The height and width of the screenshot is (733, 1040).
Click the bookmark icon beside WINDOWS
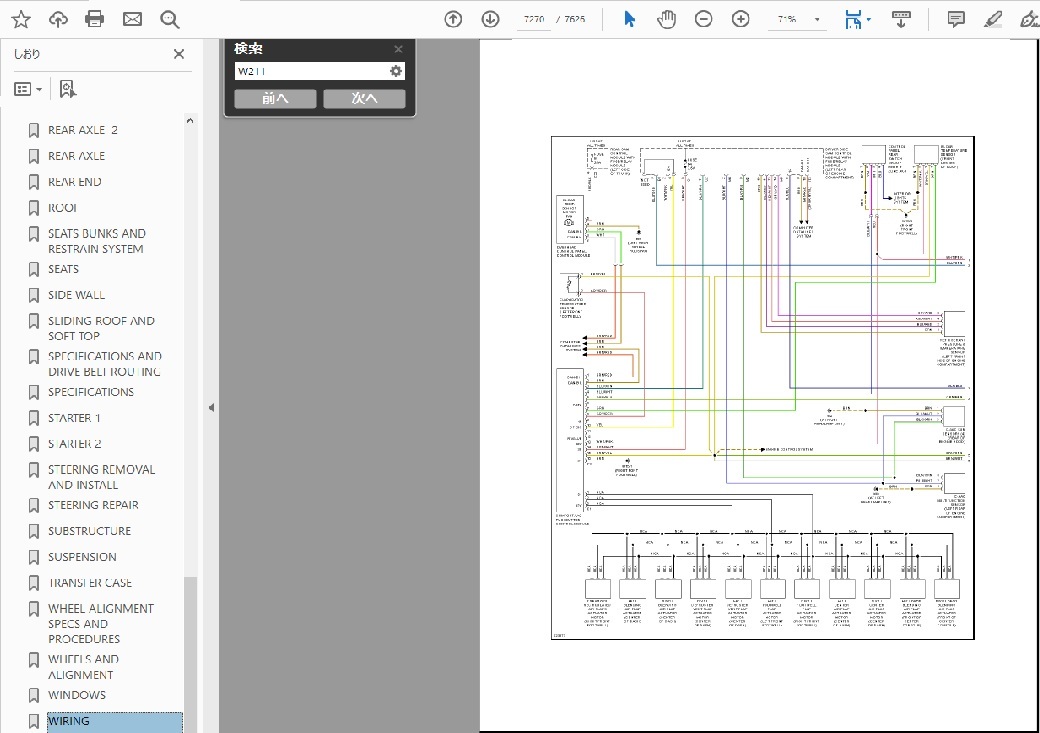click(x=34, y=695)
